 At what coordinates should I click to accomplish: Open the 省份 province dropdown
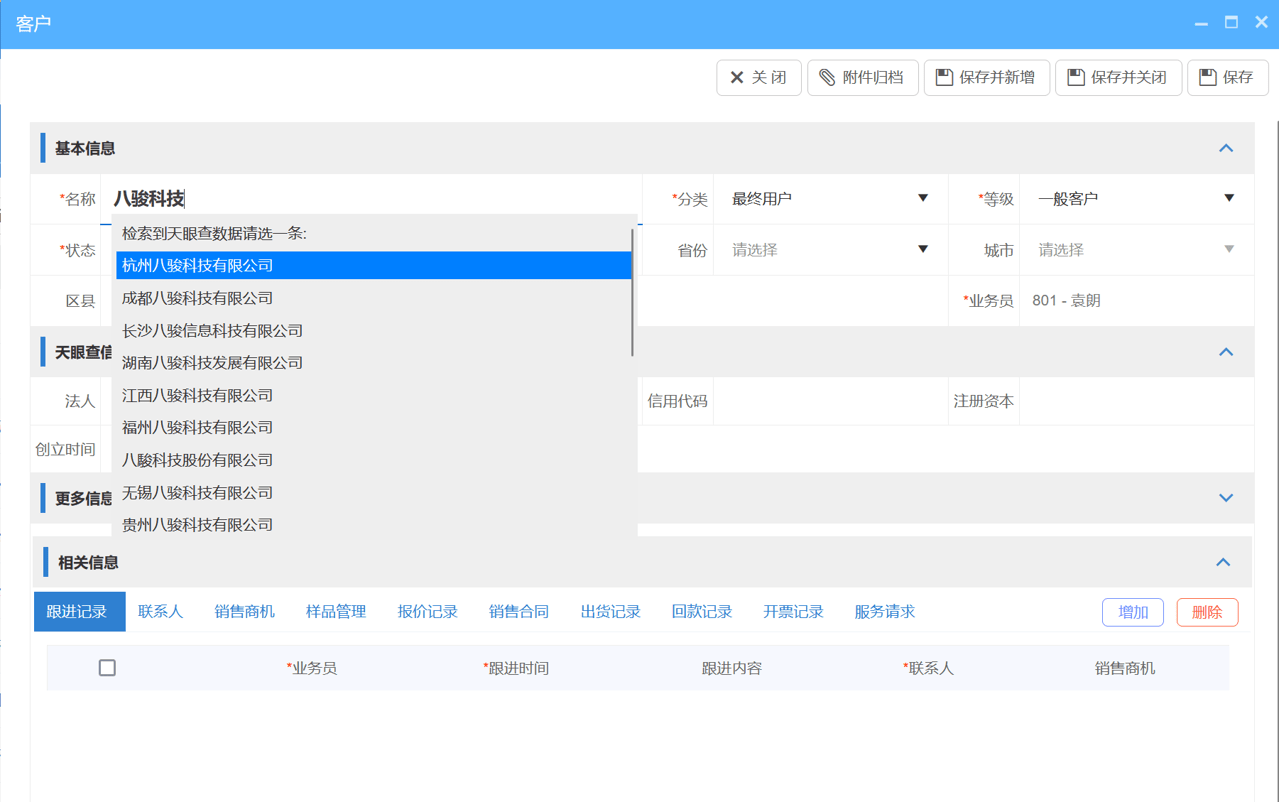pos(829,250)
